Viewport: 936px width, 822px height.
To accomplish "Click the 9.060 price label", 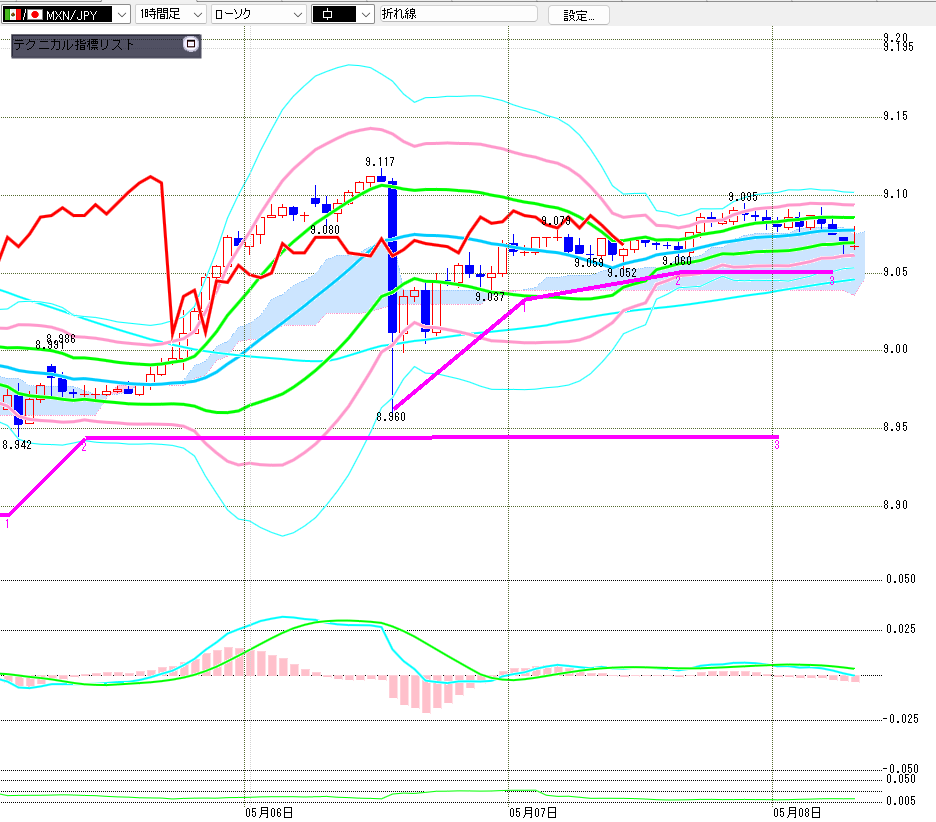I will pyautogui.click(x=677, y=261).
